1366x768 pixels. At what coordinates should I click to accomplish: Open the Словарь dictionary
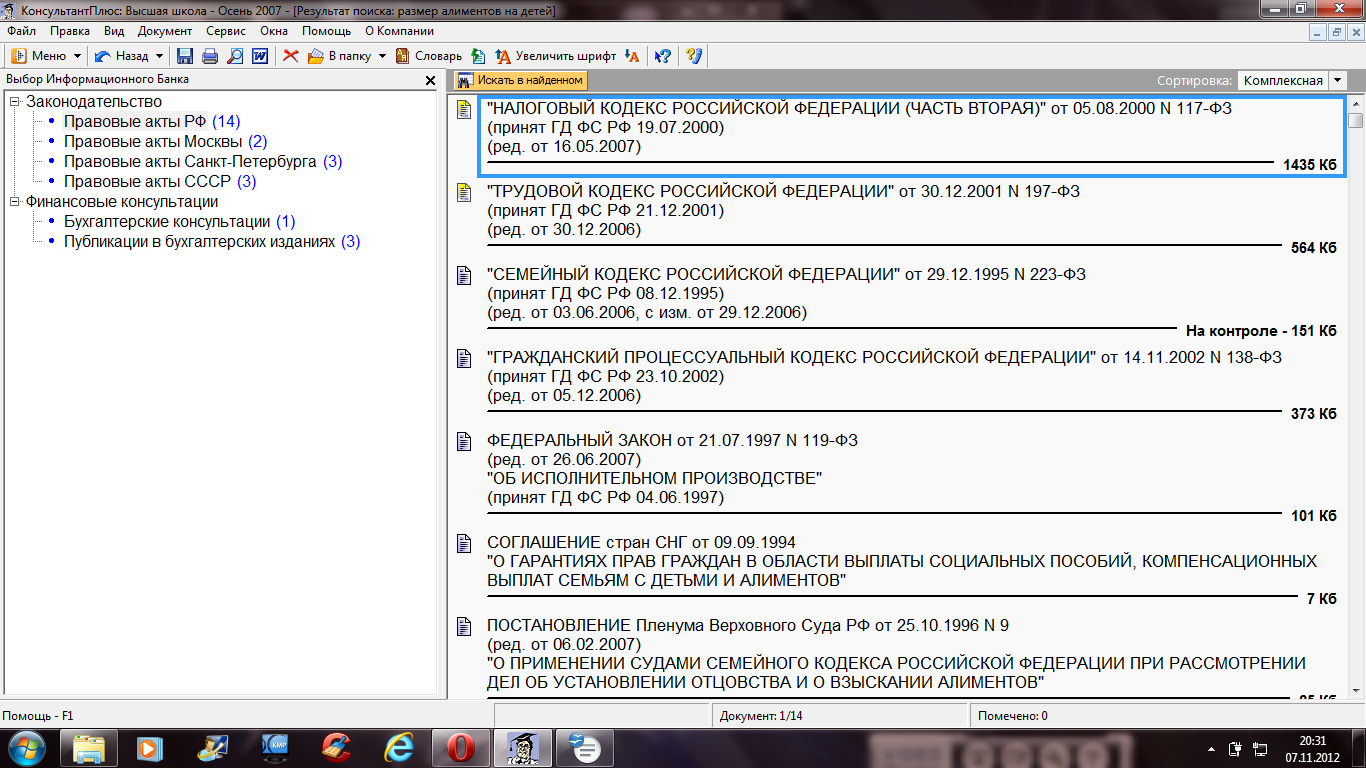coord(428,56)
